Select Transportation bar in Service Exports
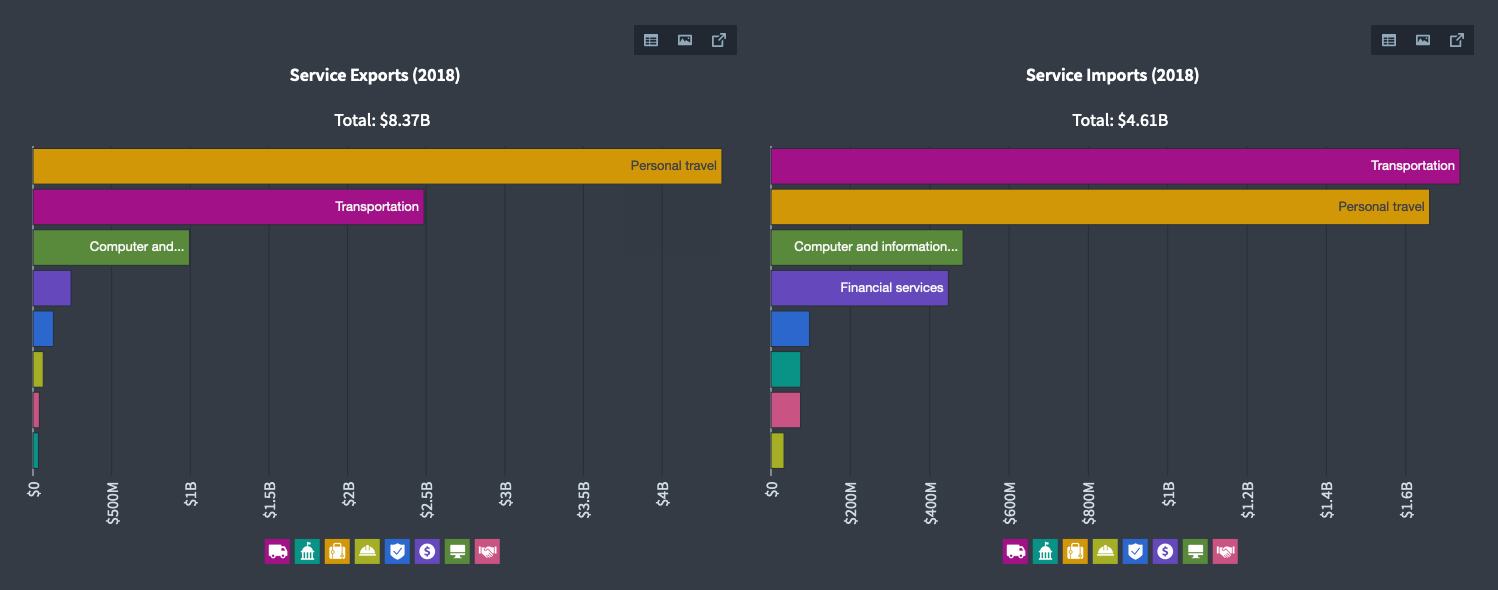Image resolution: width=1498 pixels, height=590 pixels. [228, 207]
